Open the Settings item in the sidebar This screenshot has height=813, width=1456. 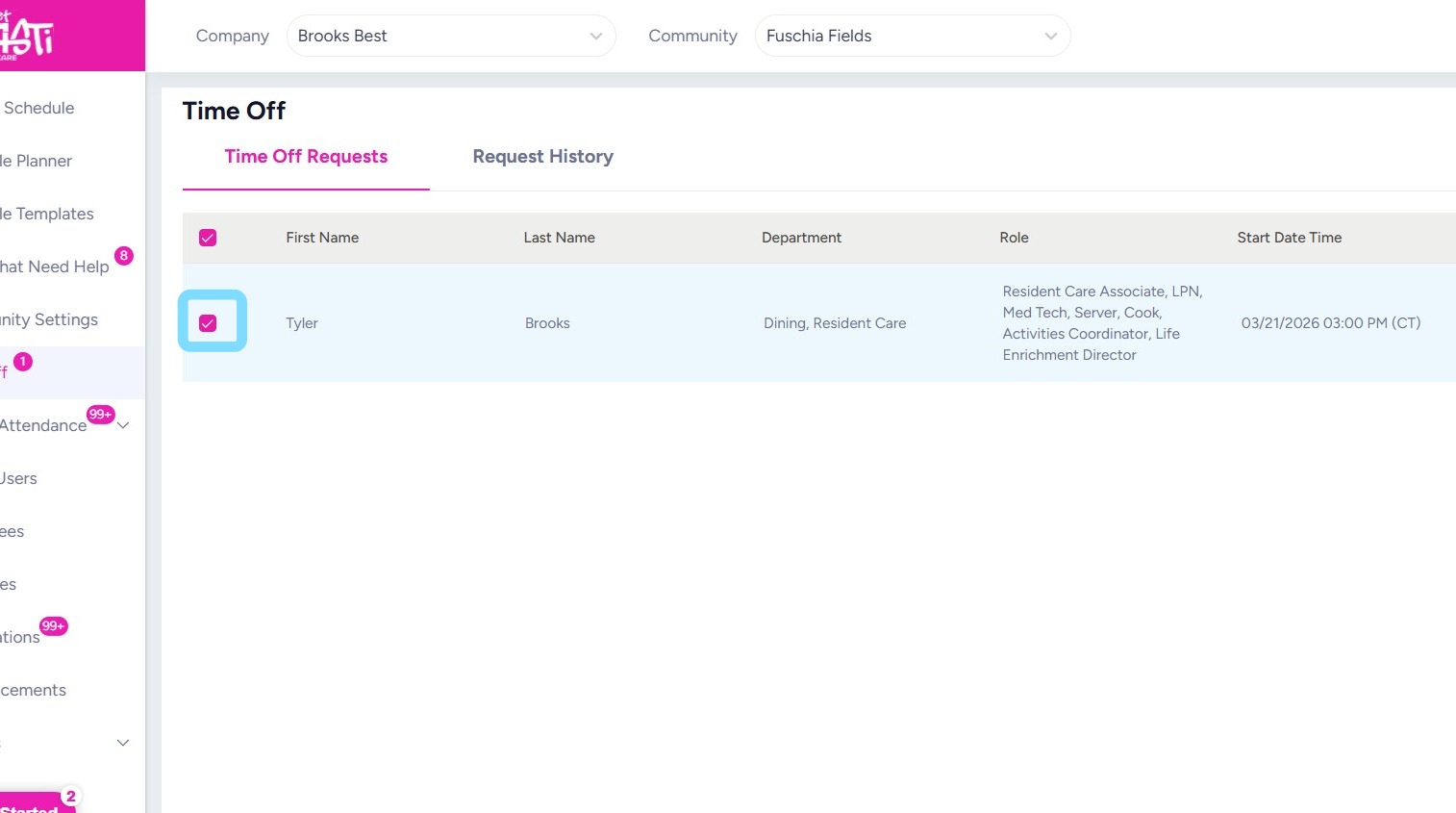(50, 319)
